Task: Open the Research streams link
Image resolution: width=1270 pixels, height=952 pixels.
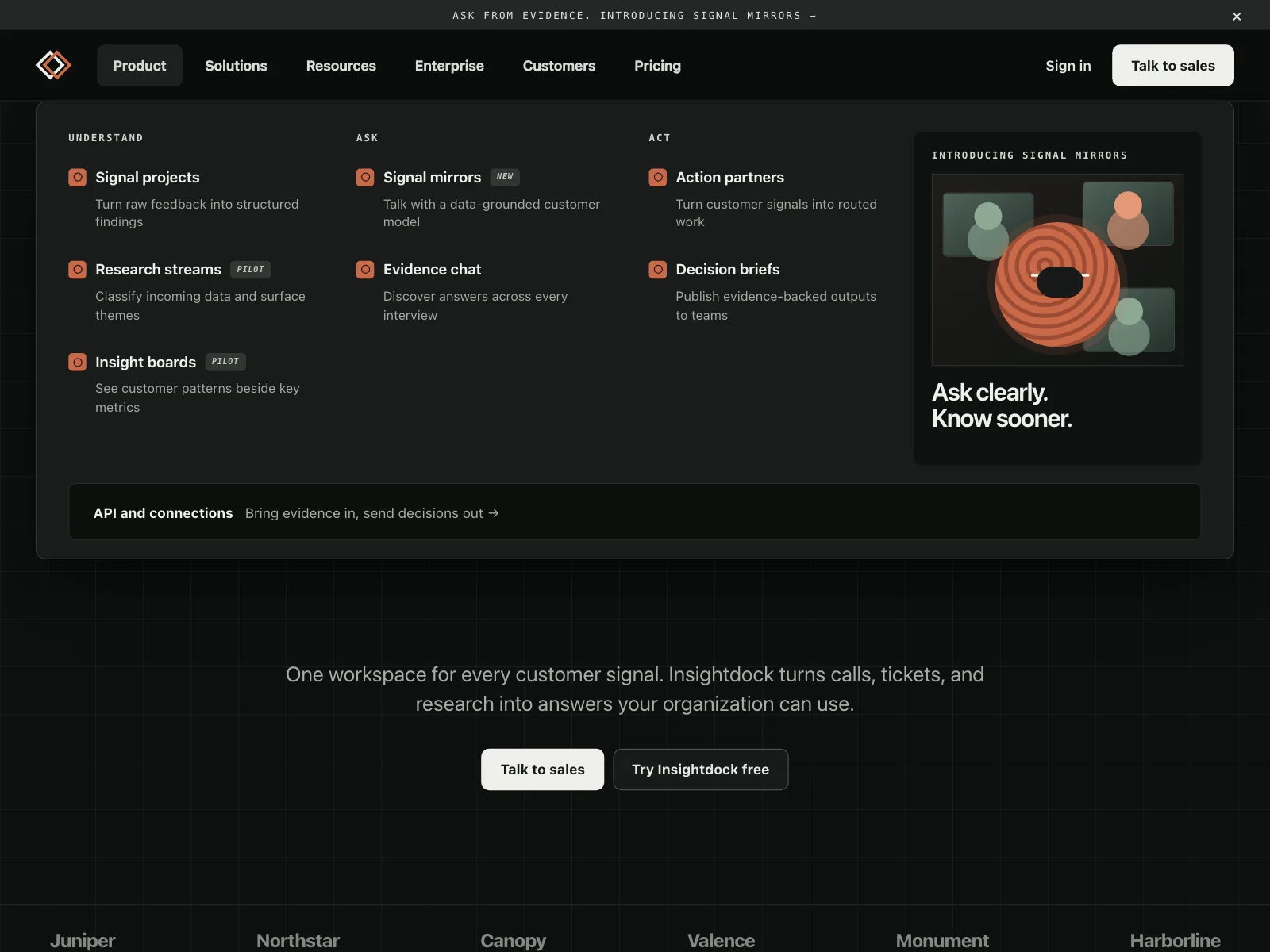Action: [158, 270]
